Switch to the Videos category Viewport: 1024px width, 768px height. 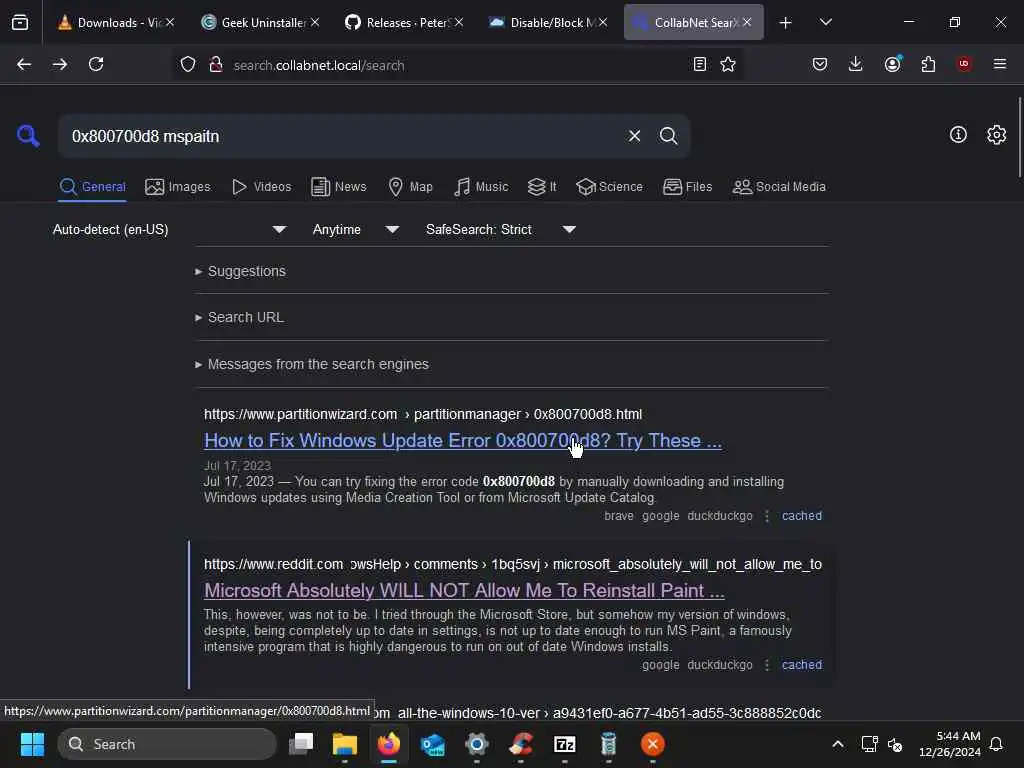[x=262, y=187]
